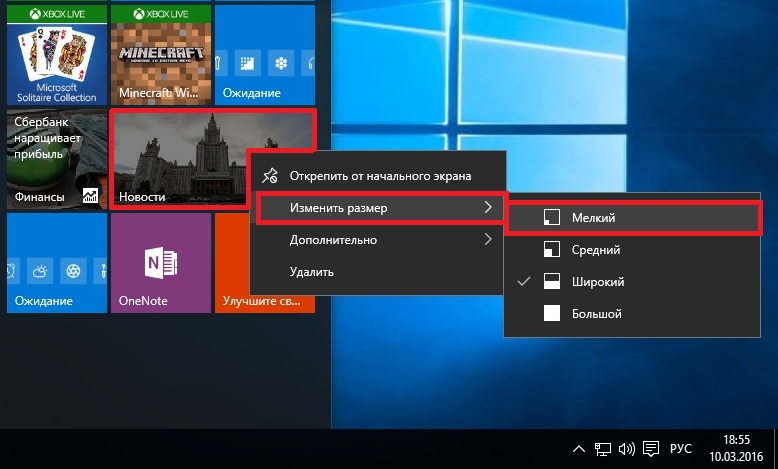Screen dimensions: 778x469
Task: Launch the Minecraft Windows 10 Edition tile
Action: 161,55
